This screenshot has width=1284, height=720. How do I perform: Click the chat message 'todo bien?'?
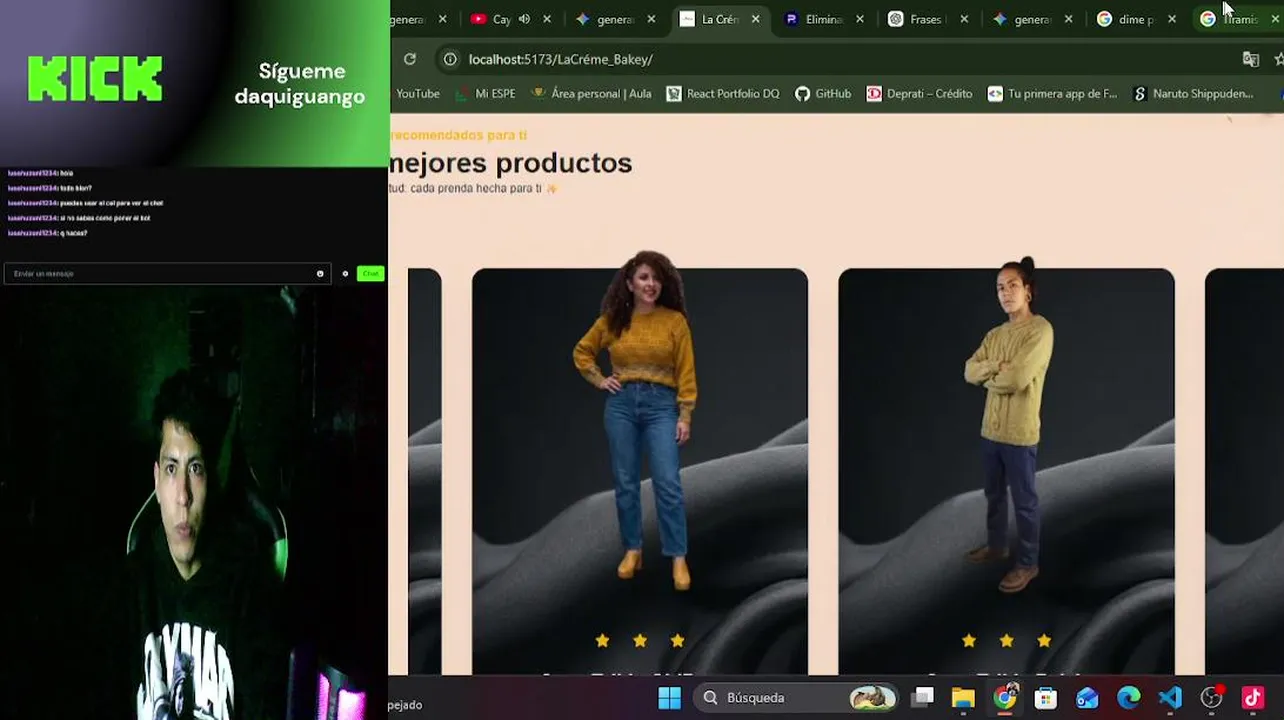(49, 188)
